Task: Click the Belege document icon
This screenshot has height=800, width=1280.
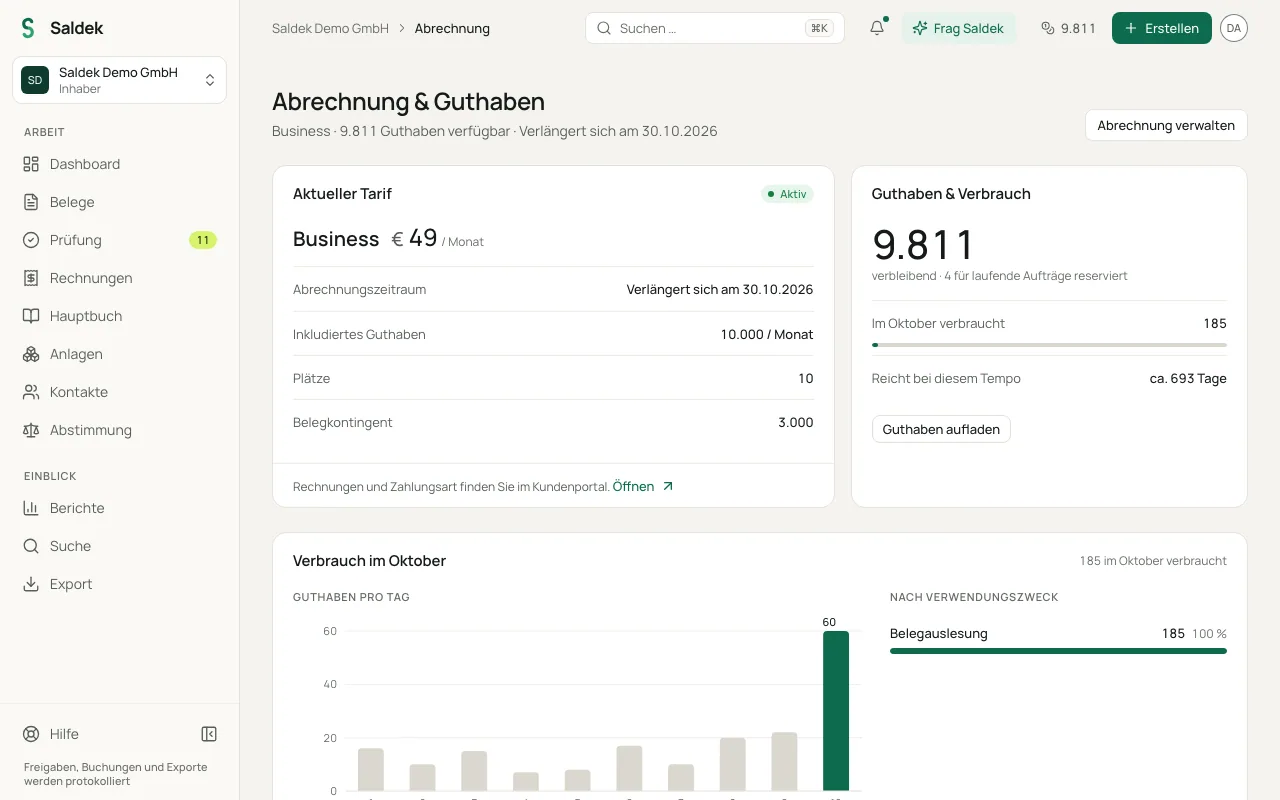Action: (x=31, y=202)
